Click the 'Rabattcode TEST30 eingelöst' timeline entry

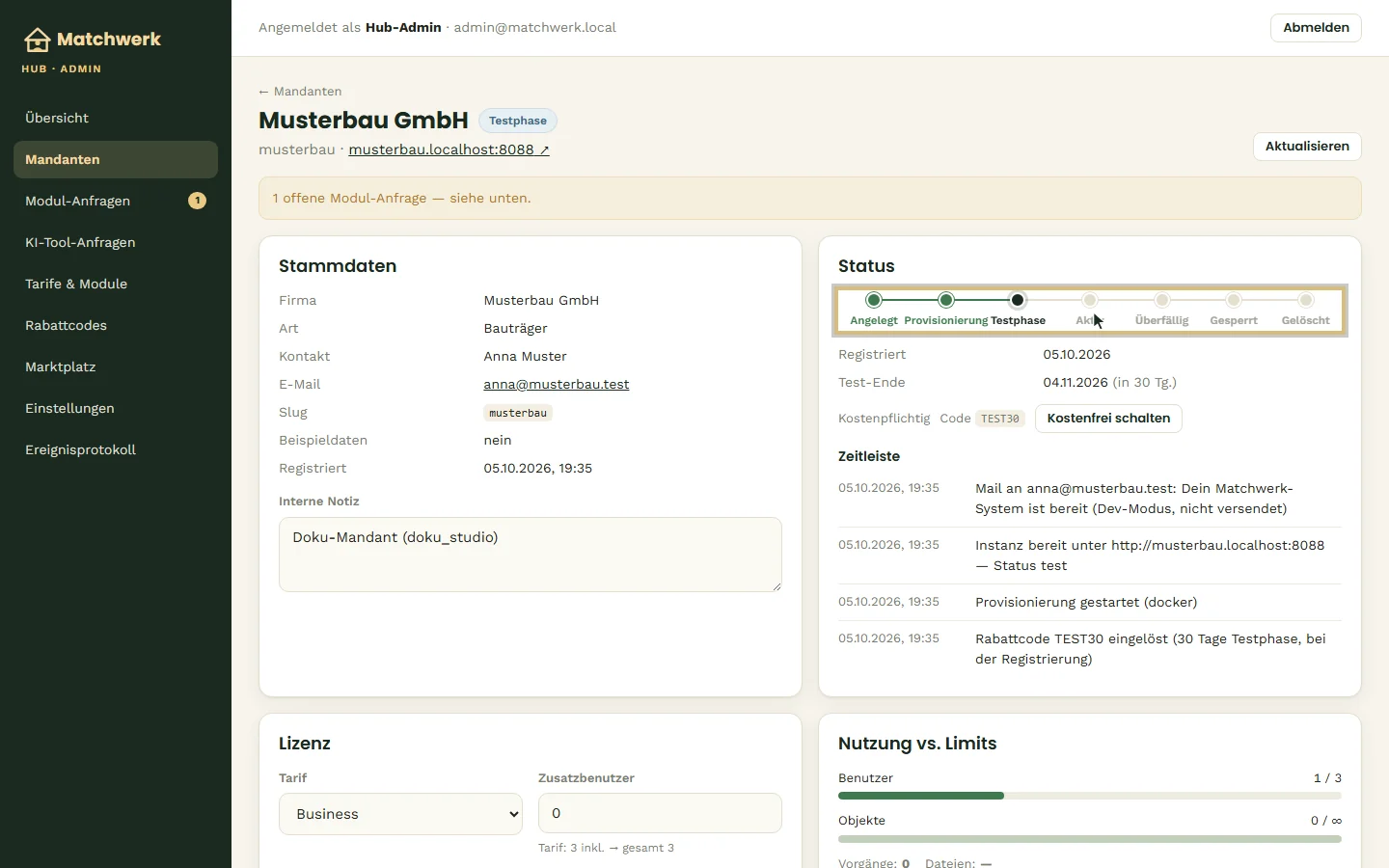point(1090,649)
